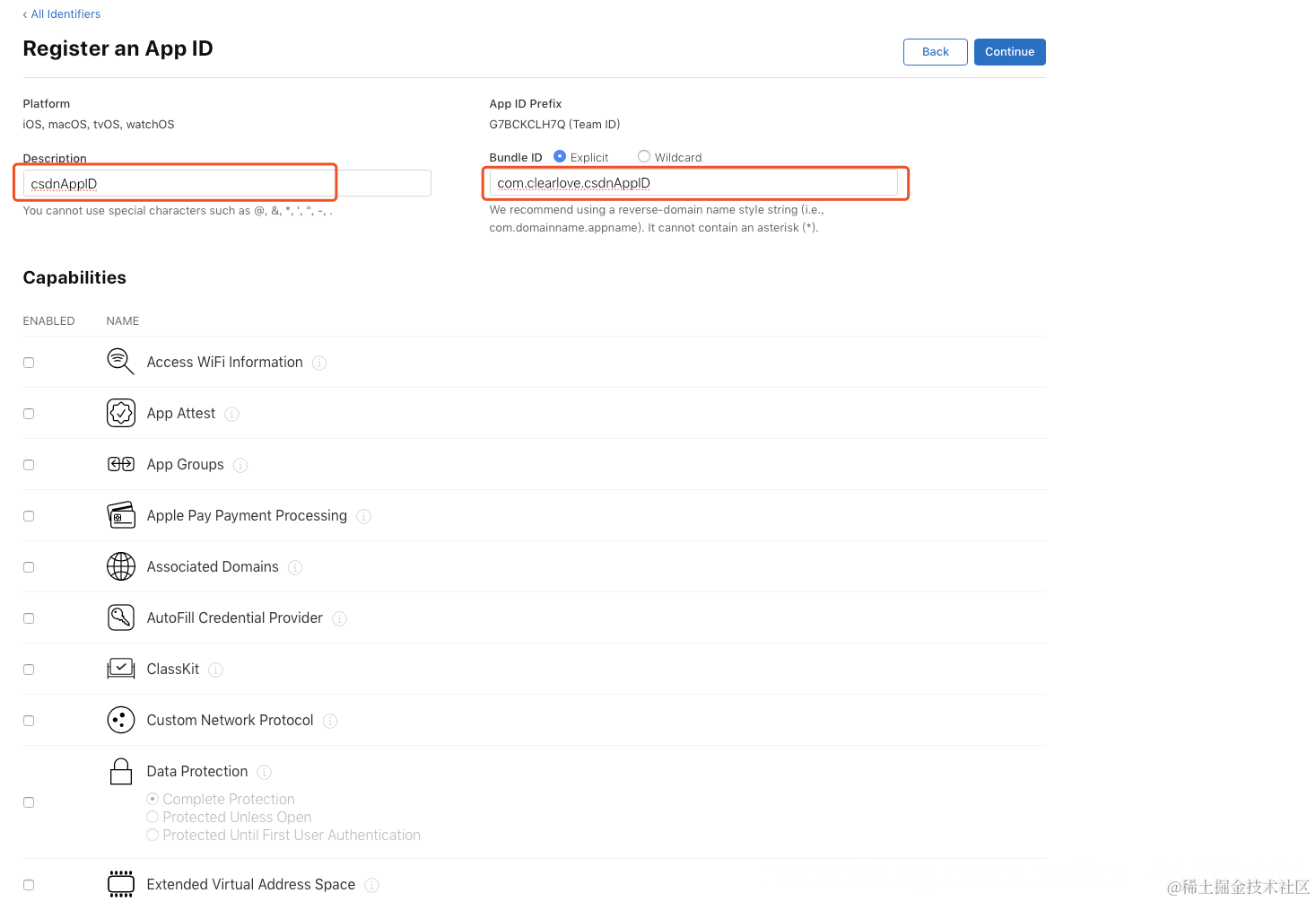Screen dimensions: 1316x902
Task: Click the Capabilities section heading
Action: pyautogui.click(x=74, y=277)
